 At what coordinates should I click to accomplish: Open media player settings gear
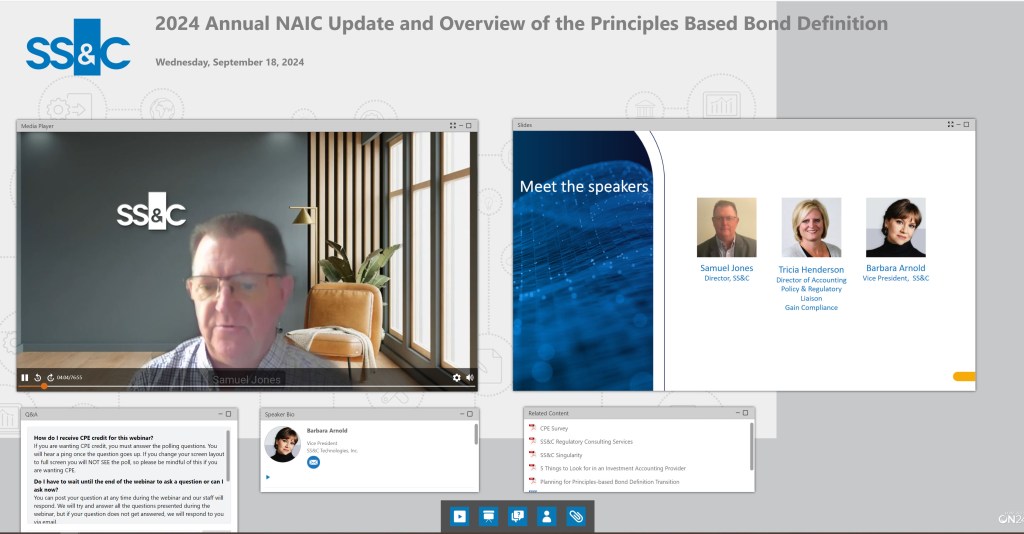[x=457, y=377]
